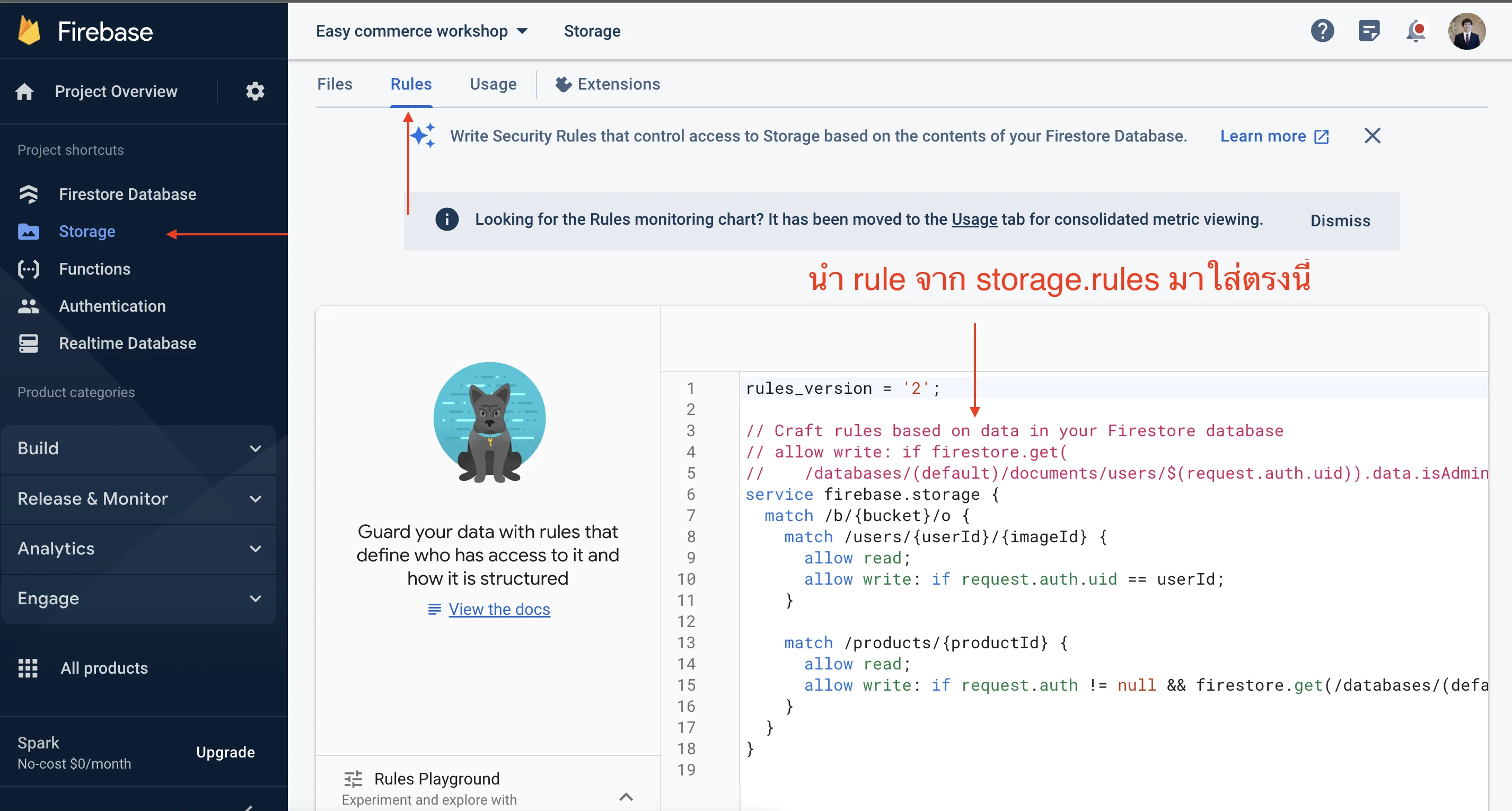Viewport: 1512px width, 811px height.
Task: Go to Project Overview home icon
Action: click(x=24, y=92)
